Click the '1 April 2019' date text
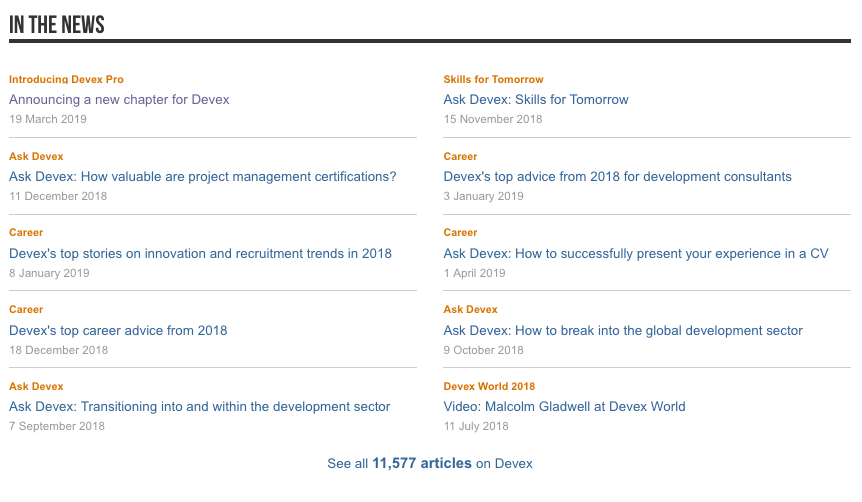862x502 pixels. pyautogui.click(x=474, y=273)
